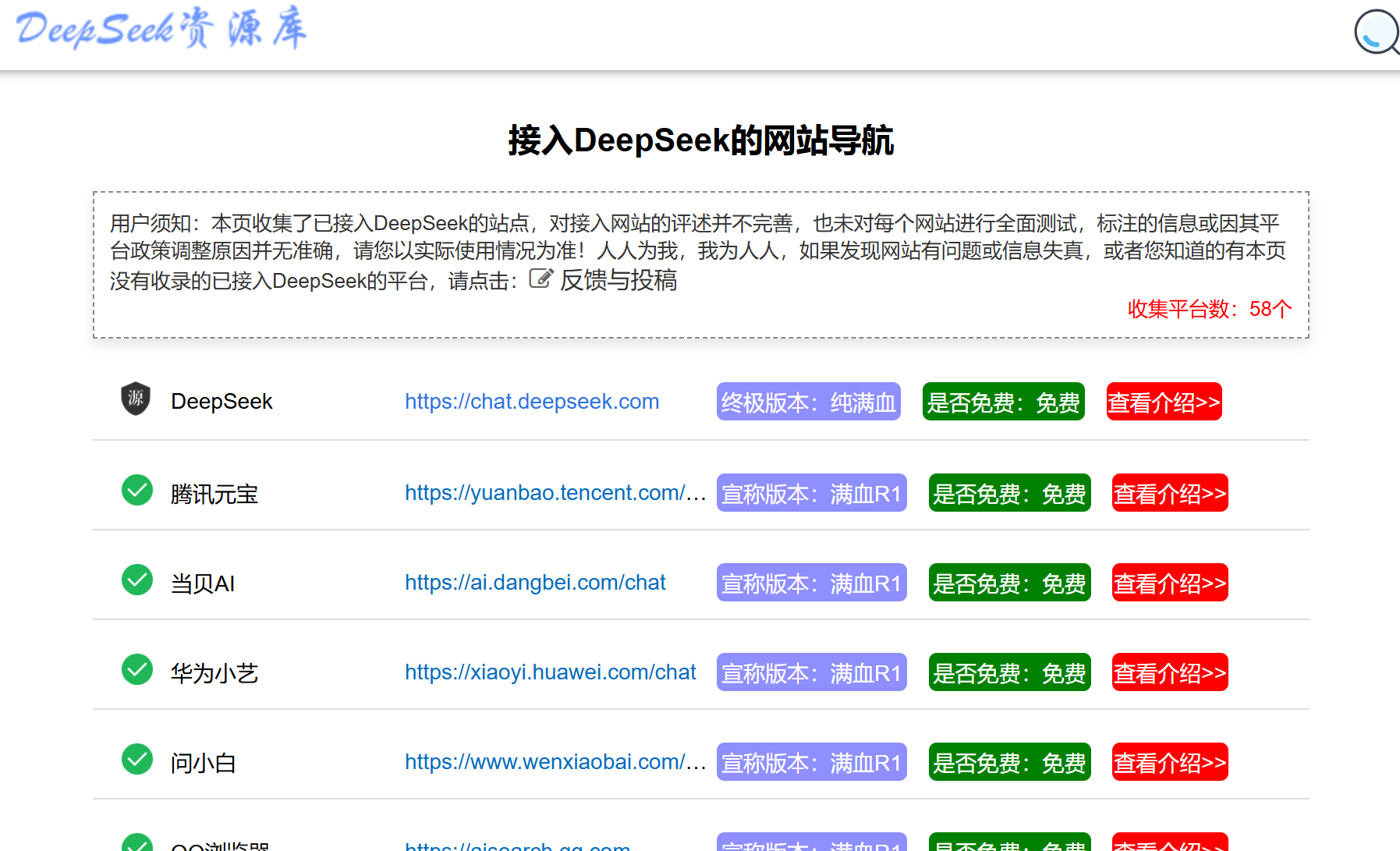This screenshot has width=1400, height=851.
Task: Click 查看介绍>> button for 腾讯元宝
Action: pos(1170,493)
